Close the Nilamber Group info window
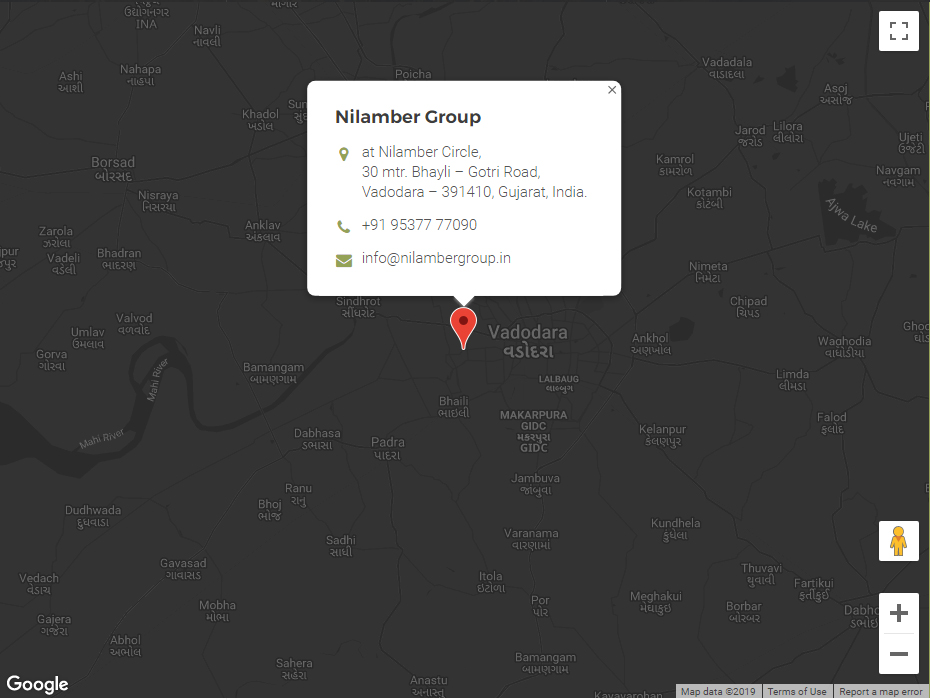Viewport: 930px width, 700px height. click(612, 90)
